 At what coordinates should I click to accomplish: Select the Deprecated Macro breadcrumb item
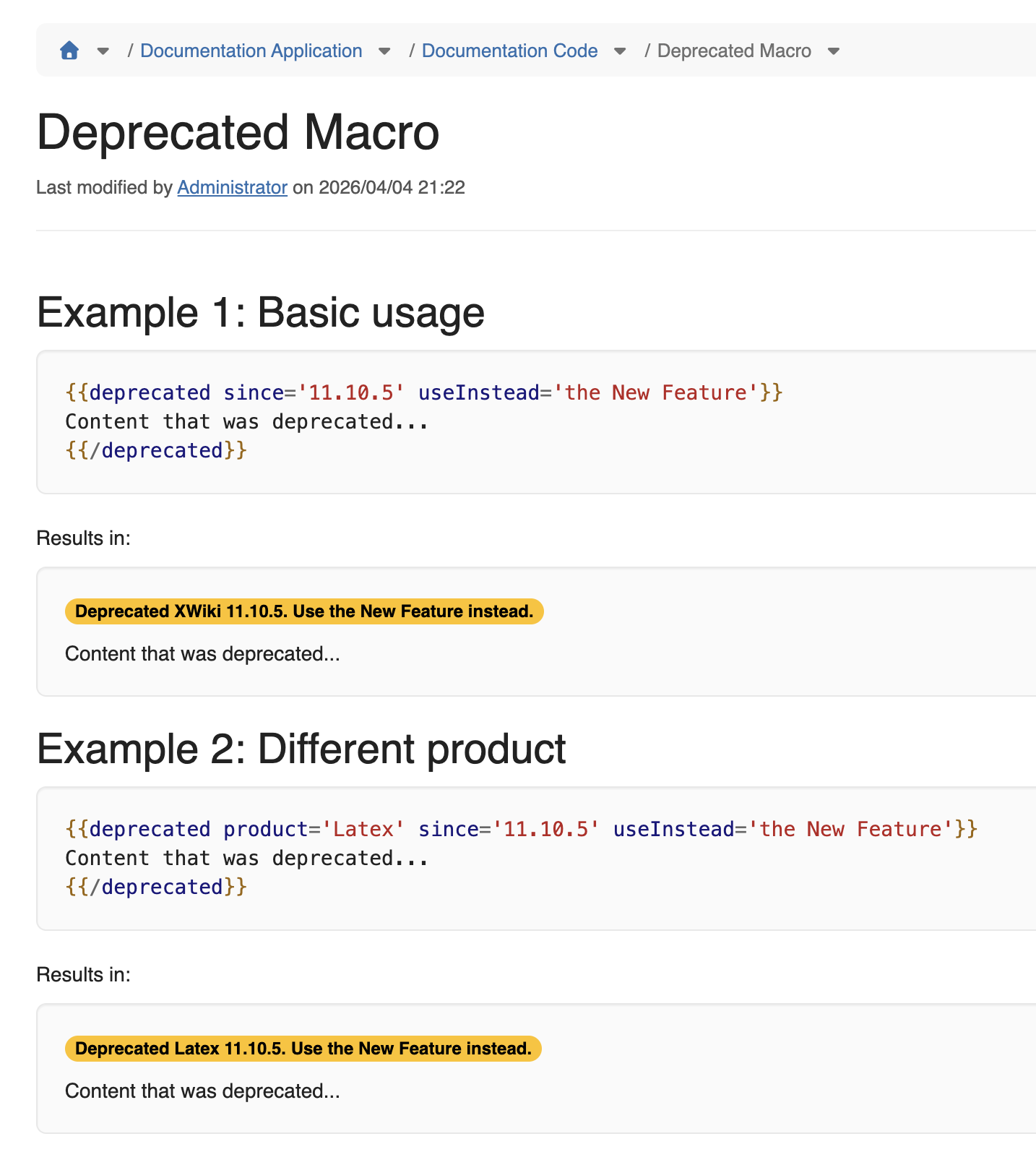734,51
